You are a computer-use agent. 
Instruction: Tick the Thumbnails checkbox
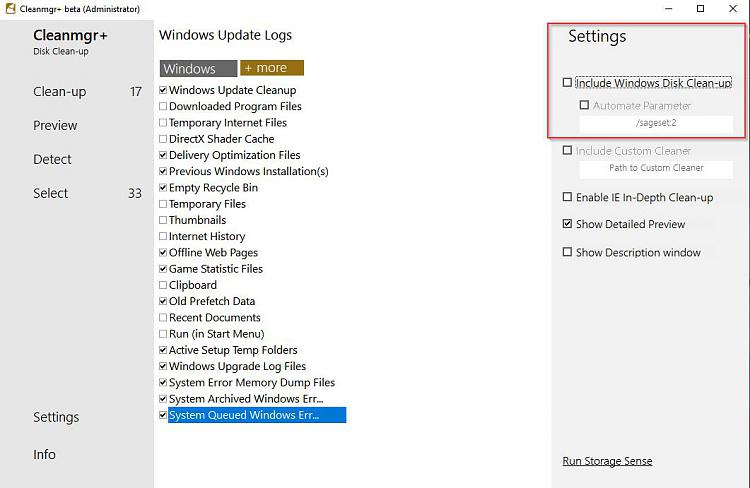tap(163, 220)
